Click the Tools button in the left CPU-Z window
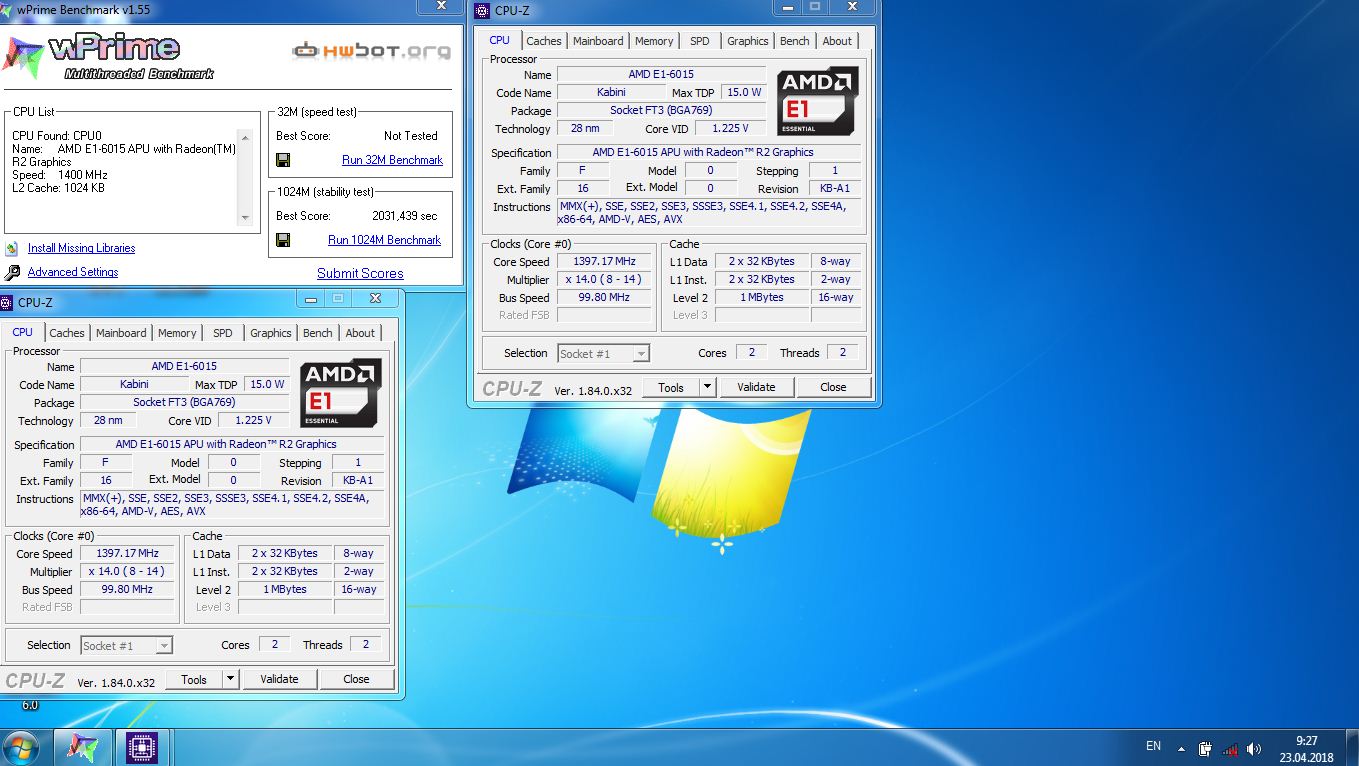Viewport: 1359px width, 766px height. 194,679
